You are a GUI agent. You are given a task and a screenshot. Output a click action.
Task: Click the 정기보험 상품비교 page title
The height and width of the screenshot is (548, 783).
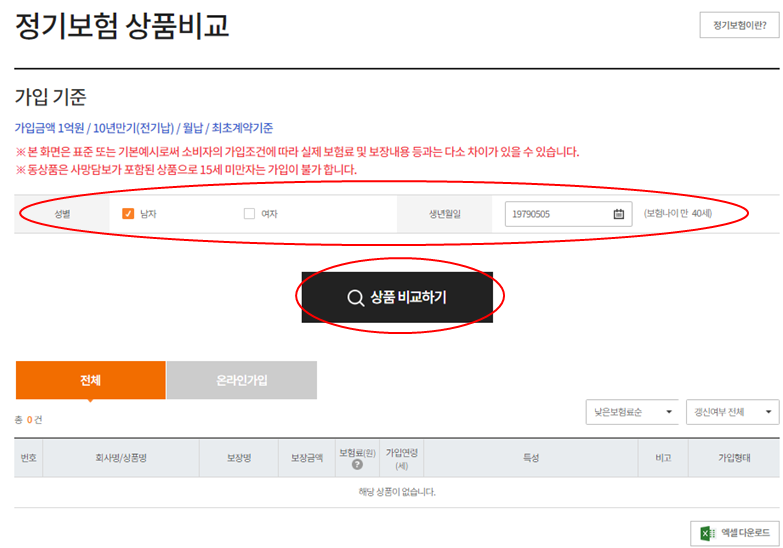122,26
